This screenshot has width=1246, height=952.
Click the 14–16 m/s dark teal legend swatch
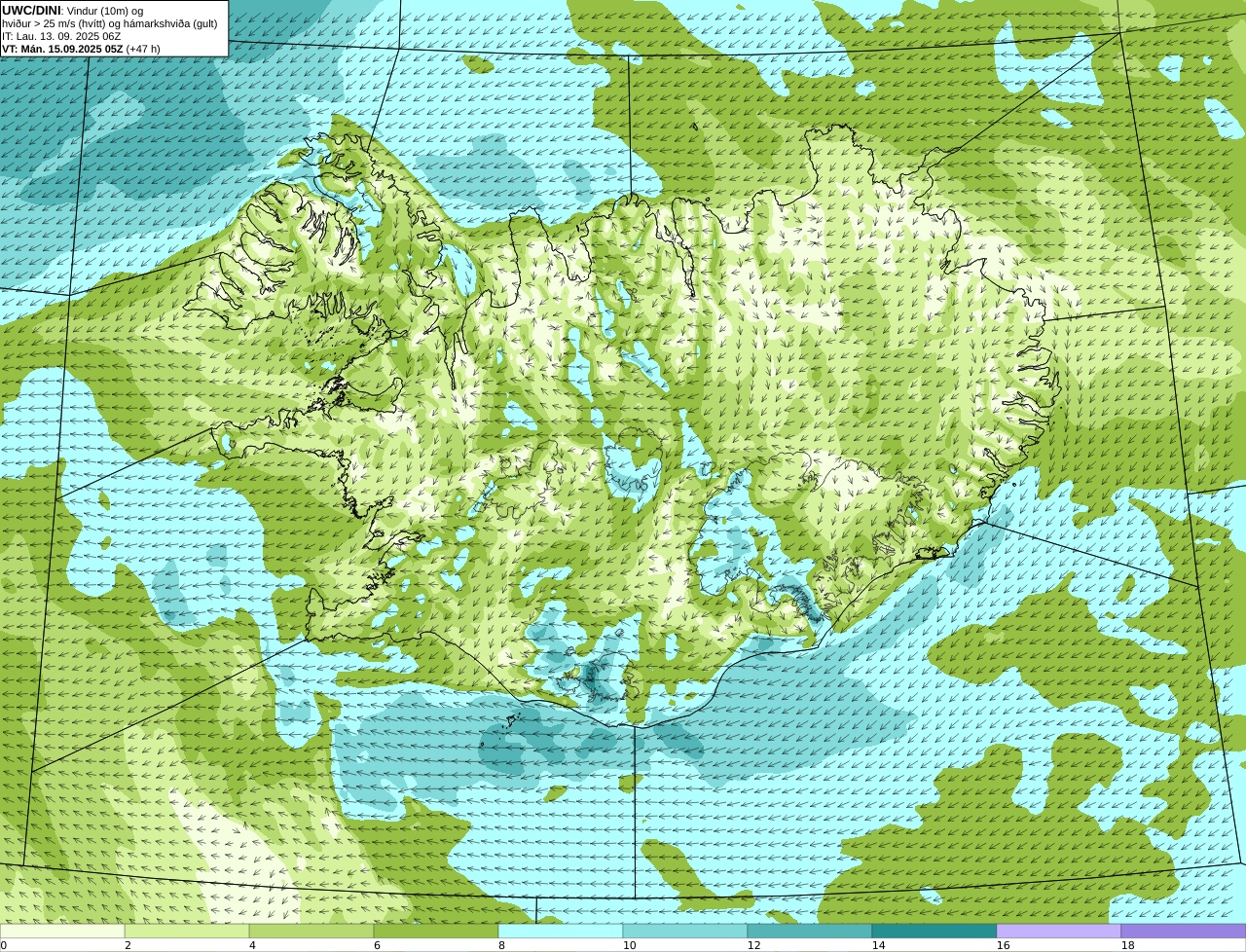tap(934, 932)
